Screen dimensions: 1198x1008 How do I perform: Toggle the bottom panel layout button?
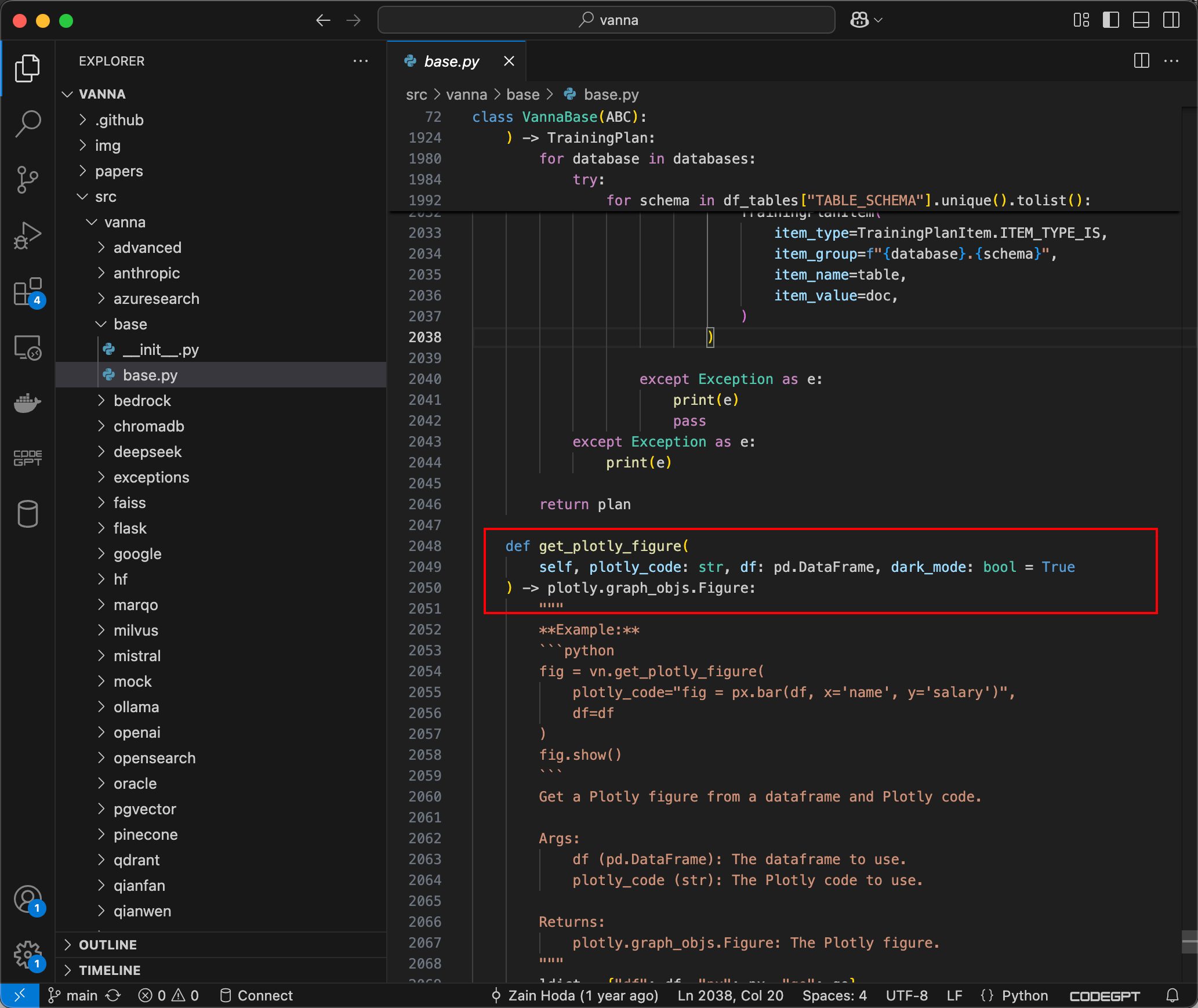click(x=1141, y=20)
